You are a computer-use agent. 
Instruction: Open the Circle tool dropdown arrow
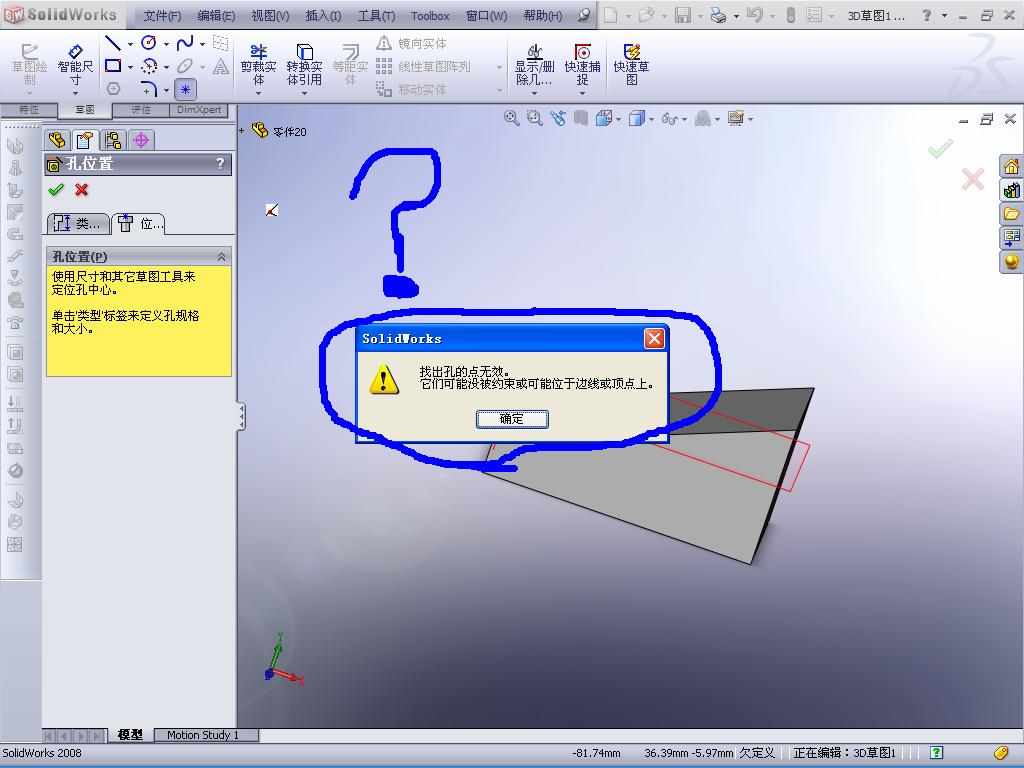[x=166, y=44]
